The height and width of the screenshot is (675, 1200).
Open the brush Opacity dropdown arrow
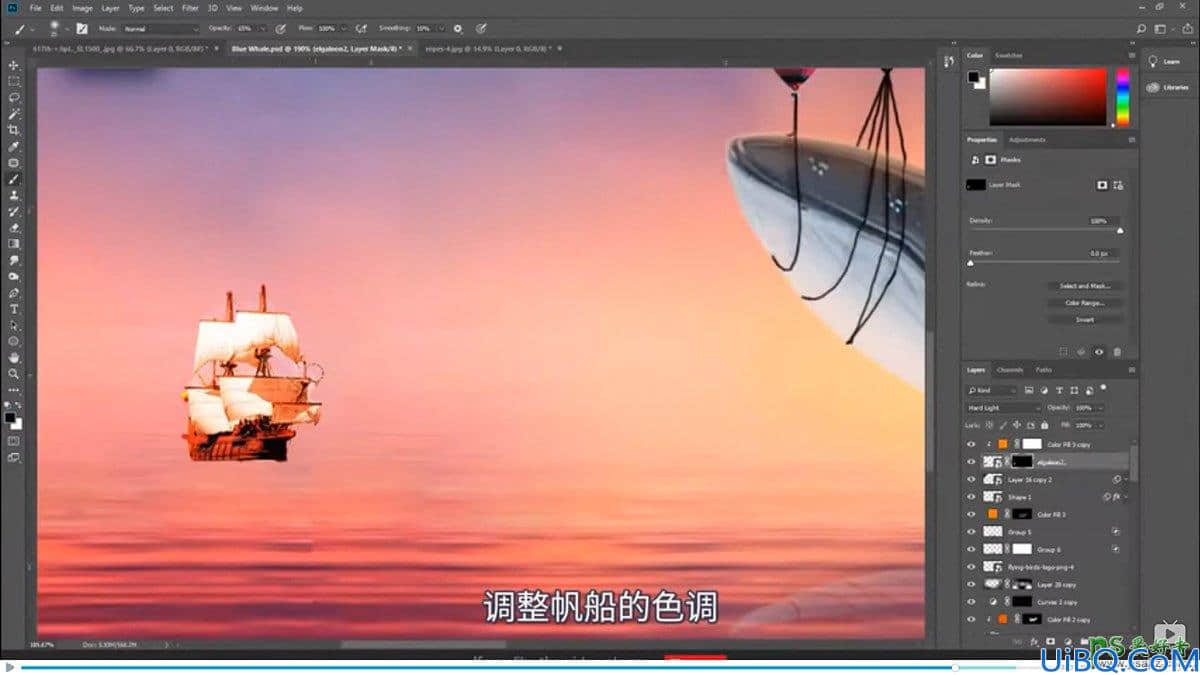(x=265, y=29)
